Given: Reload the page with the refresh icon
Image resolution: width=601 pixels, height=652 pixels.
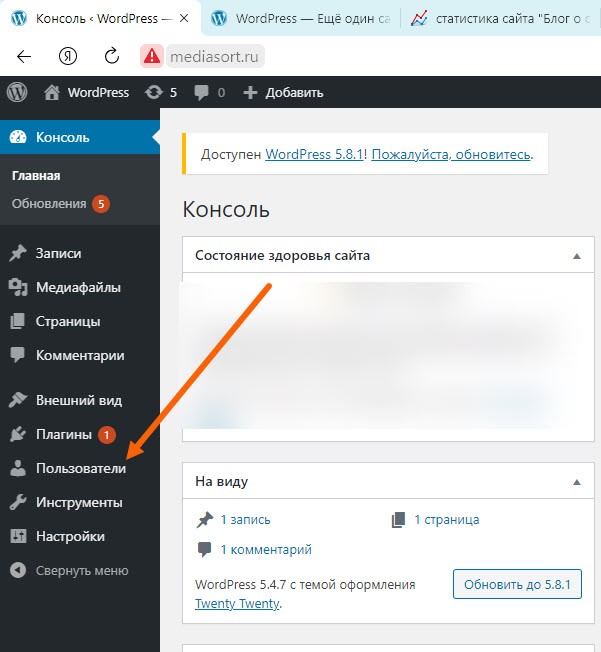Looking at the screenshot, I should [112, 55].
